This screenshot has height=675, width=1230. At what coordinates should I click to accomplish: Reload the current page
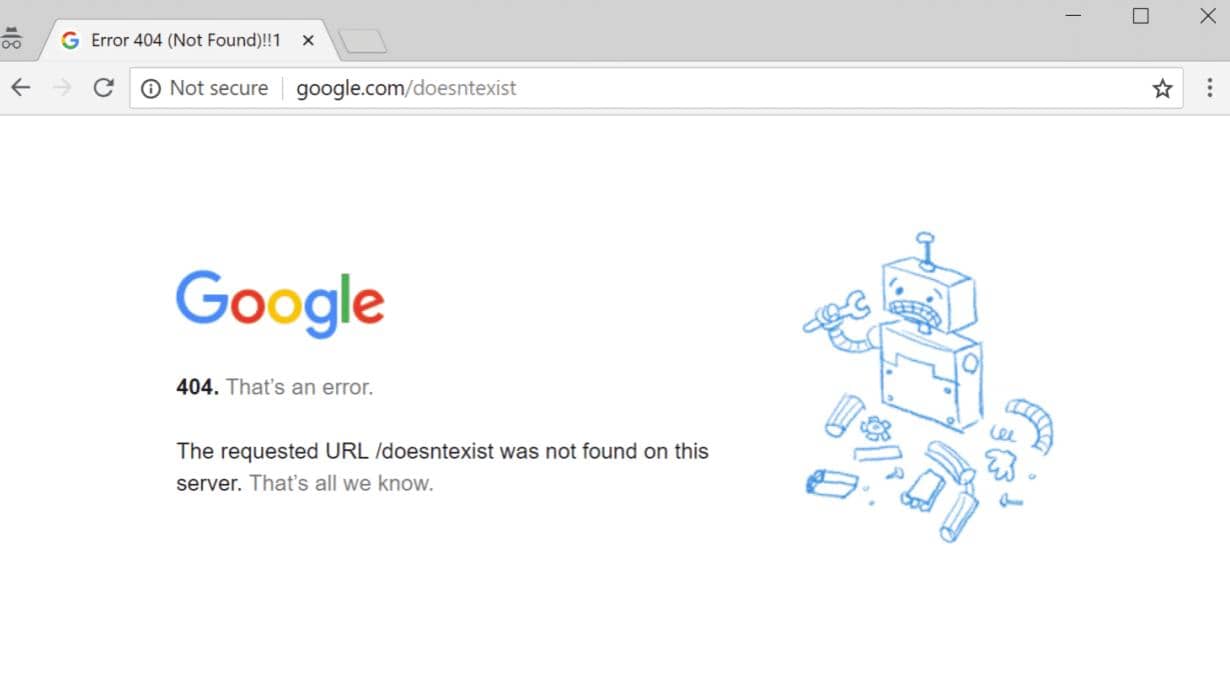tap(103, 88)
